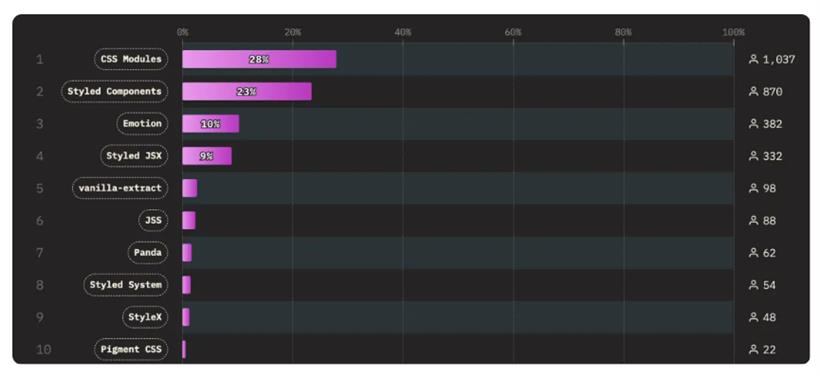Click the user icon next to 88
The image size is (820, 376).
753,221
